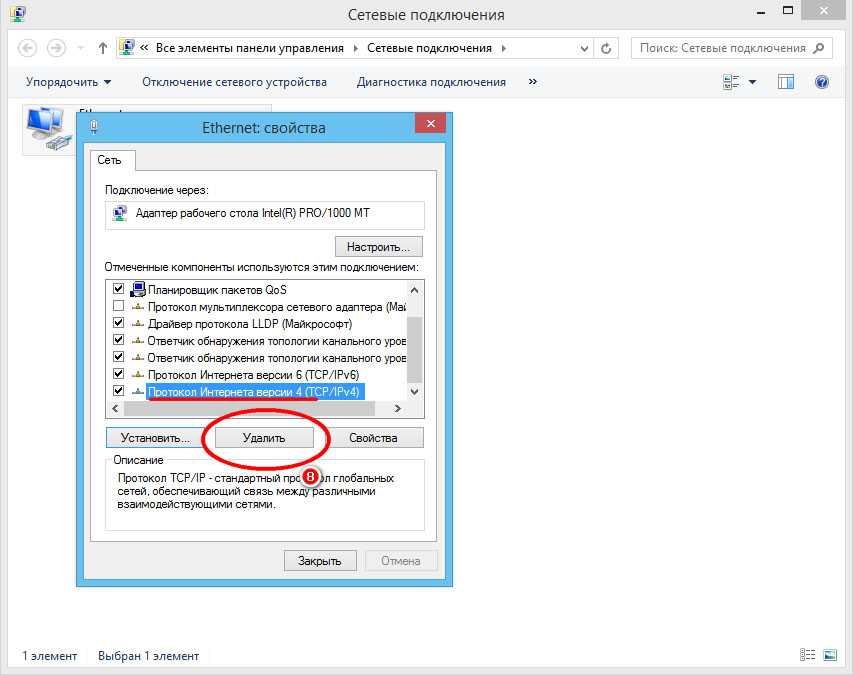Click the QoS packet scheduler icon
The width and height of the screenshot is (853, 675).
click(x=138, y=289)
